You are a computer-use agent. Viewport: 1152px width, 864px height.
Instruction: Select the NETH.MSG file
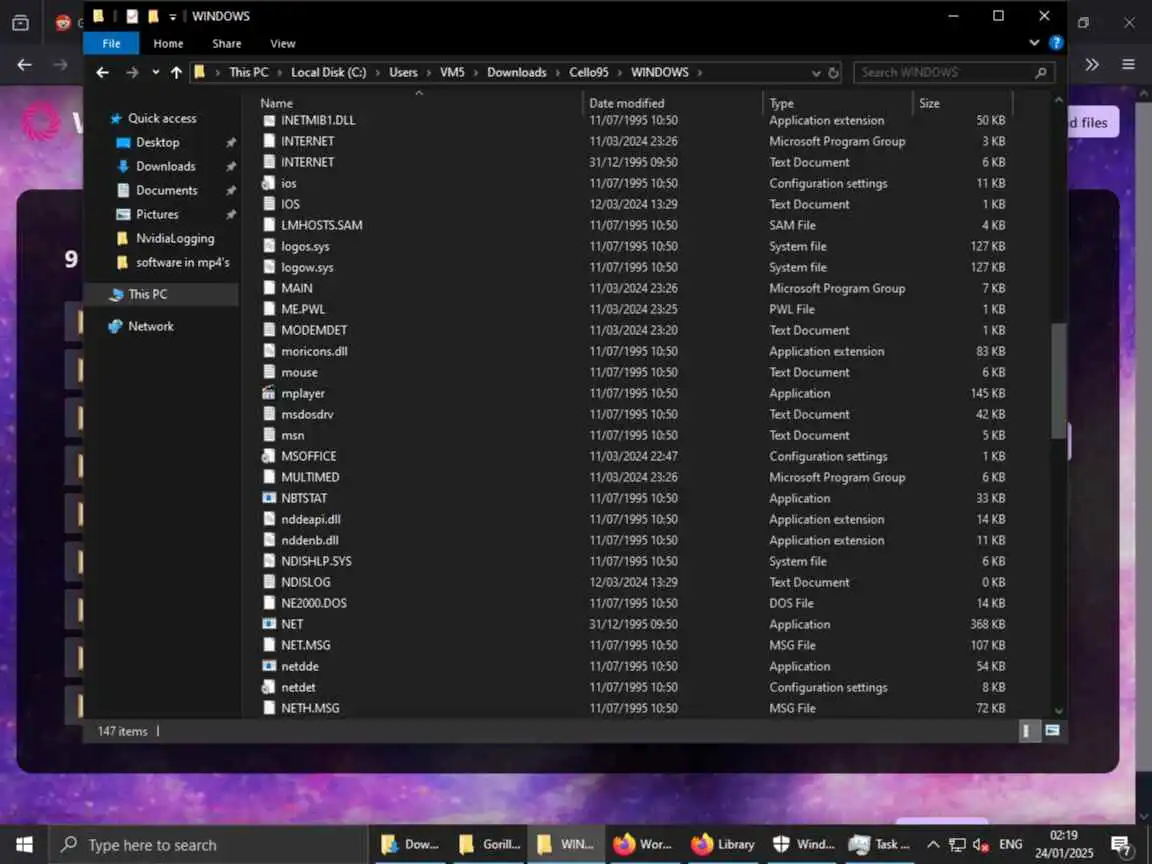tap(310, 708)
